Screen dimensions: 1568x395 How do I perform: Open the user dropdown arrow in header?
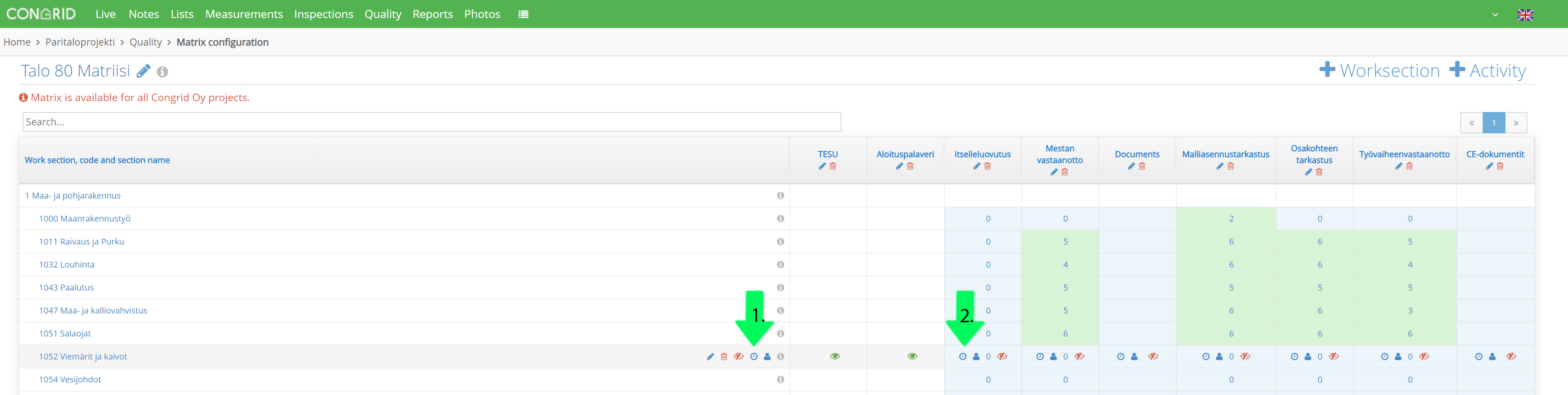pyautogui.click(x=1495, y=15)
